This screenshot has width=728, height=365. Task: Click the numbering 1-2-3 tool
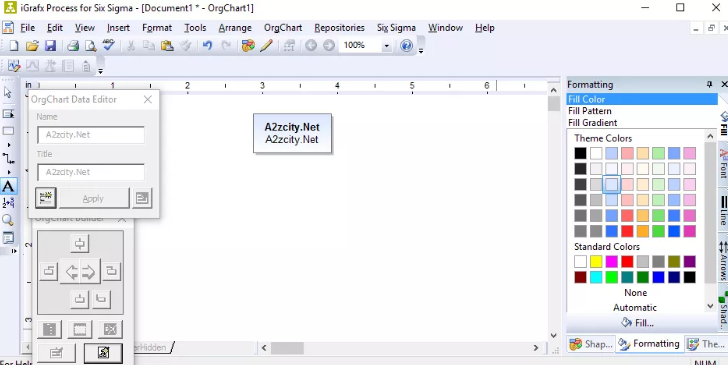8,203
